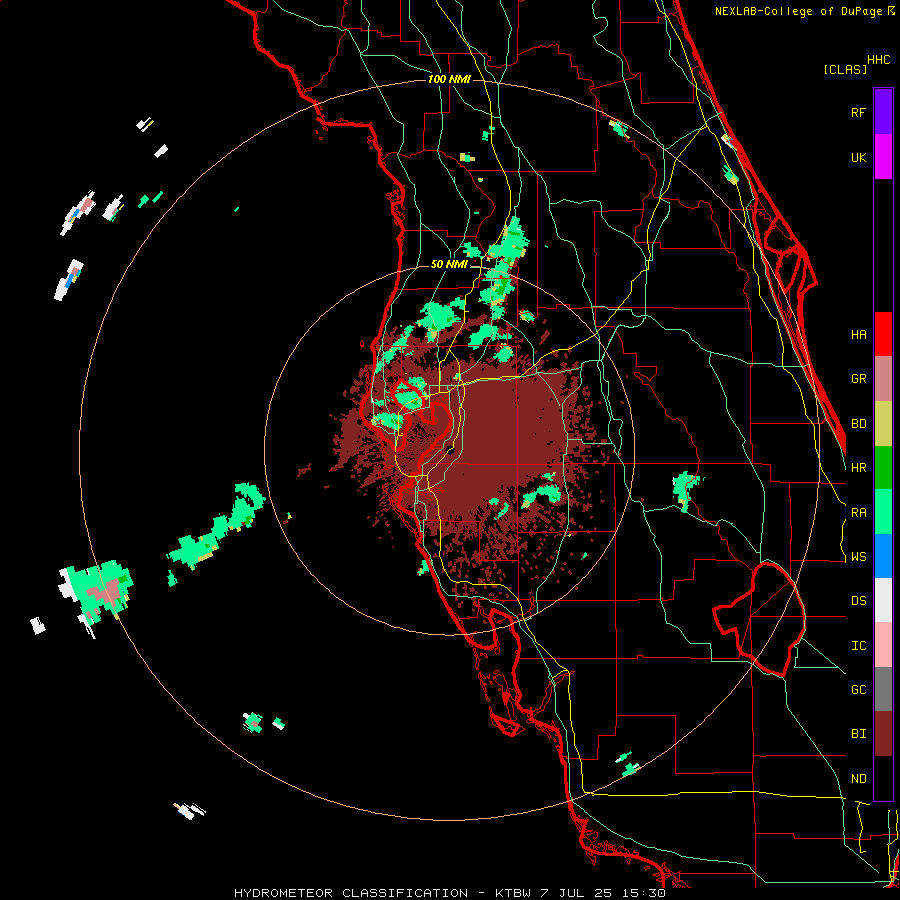Click the HR dark green legend swatch
The width and height of the screenshot is (900, 900).
[x=883, y=467]
